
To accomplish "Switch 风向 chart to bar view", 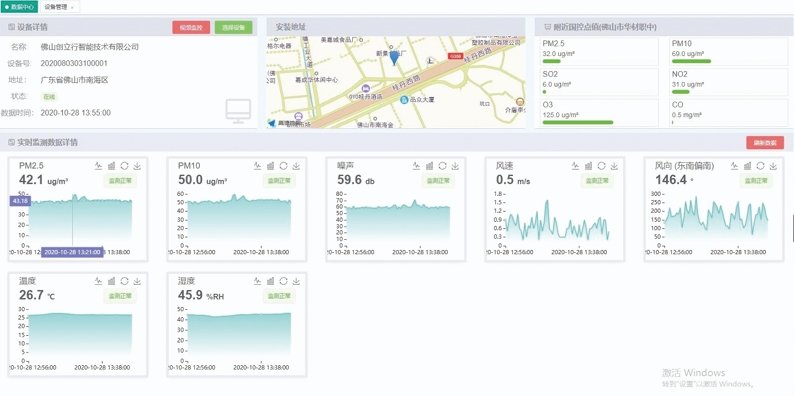I will pyautogui.click(x=747, y=166).
